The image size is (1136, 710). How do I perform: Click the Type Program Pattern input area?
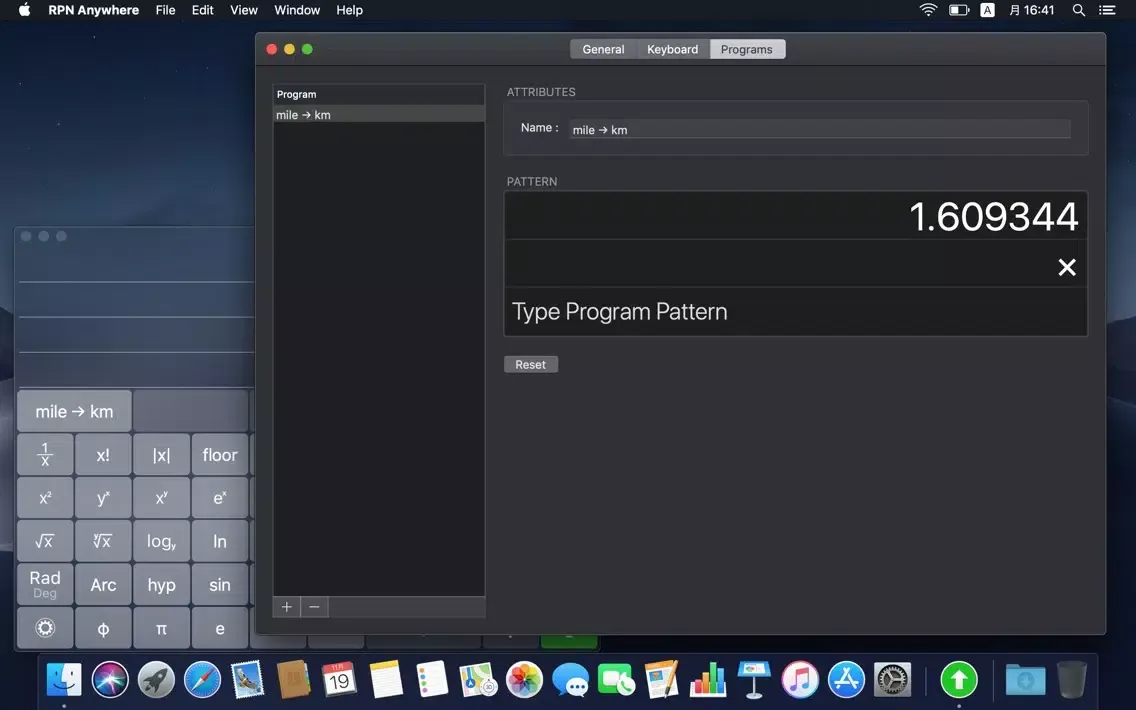pyautogui.click(x=795, y=312)
